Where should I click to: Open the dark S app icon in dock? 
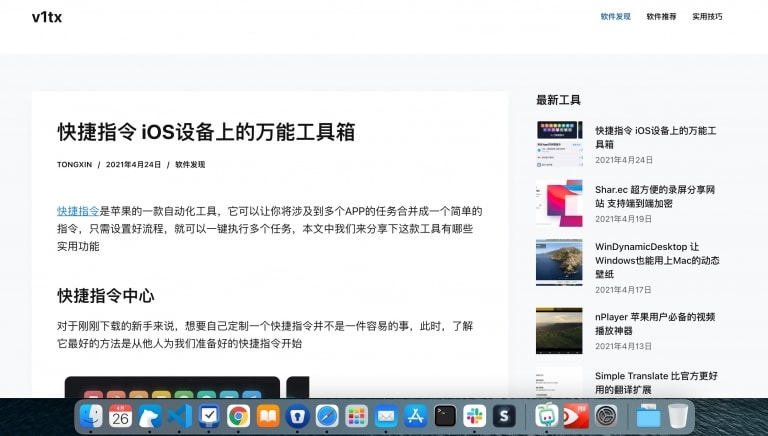coord(504,416)
